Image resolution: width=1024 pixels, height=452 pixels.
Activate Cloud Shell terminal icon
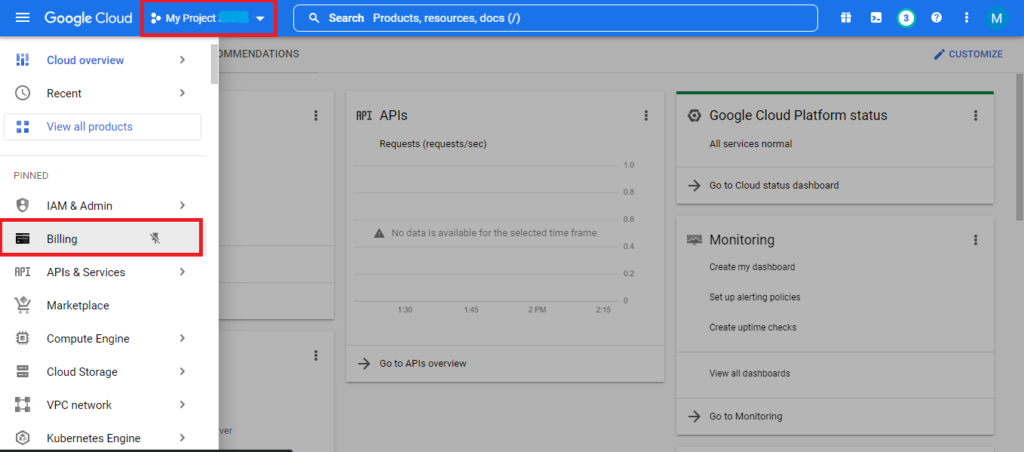(876, 18)
